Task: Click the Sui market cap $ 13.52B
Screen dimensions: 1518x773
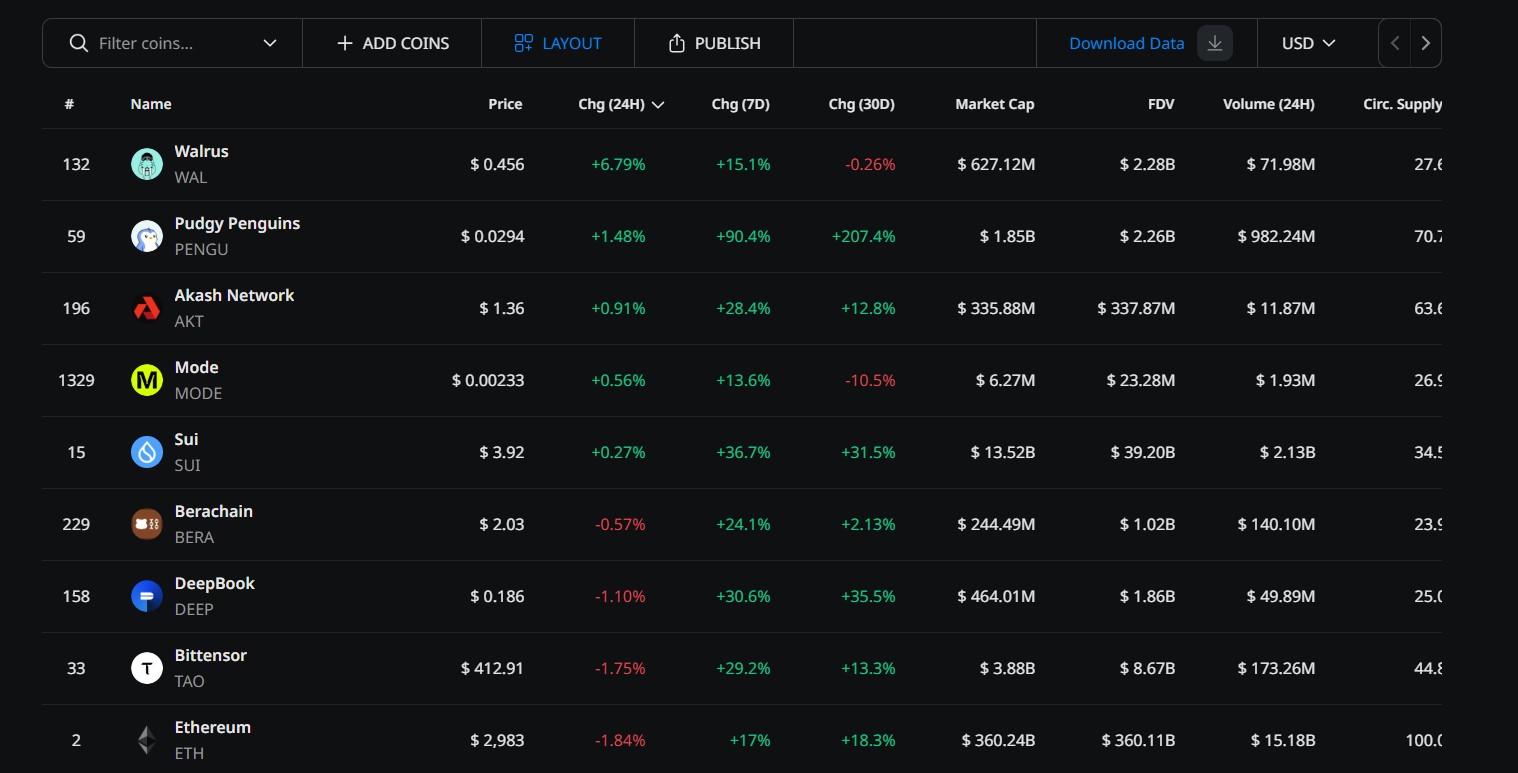Action: (1003, 452)
